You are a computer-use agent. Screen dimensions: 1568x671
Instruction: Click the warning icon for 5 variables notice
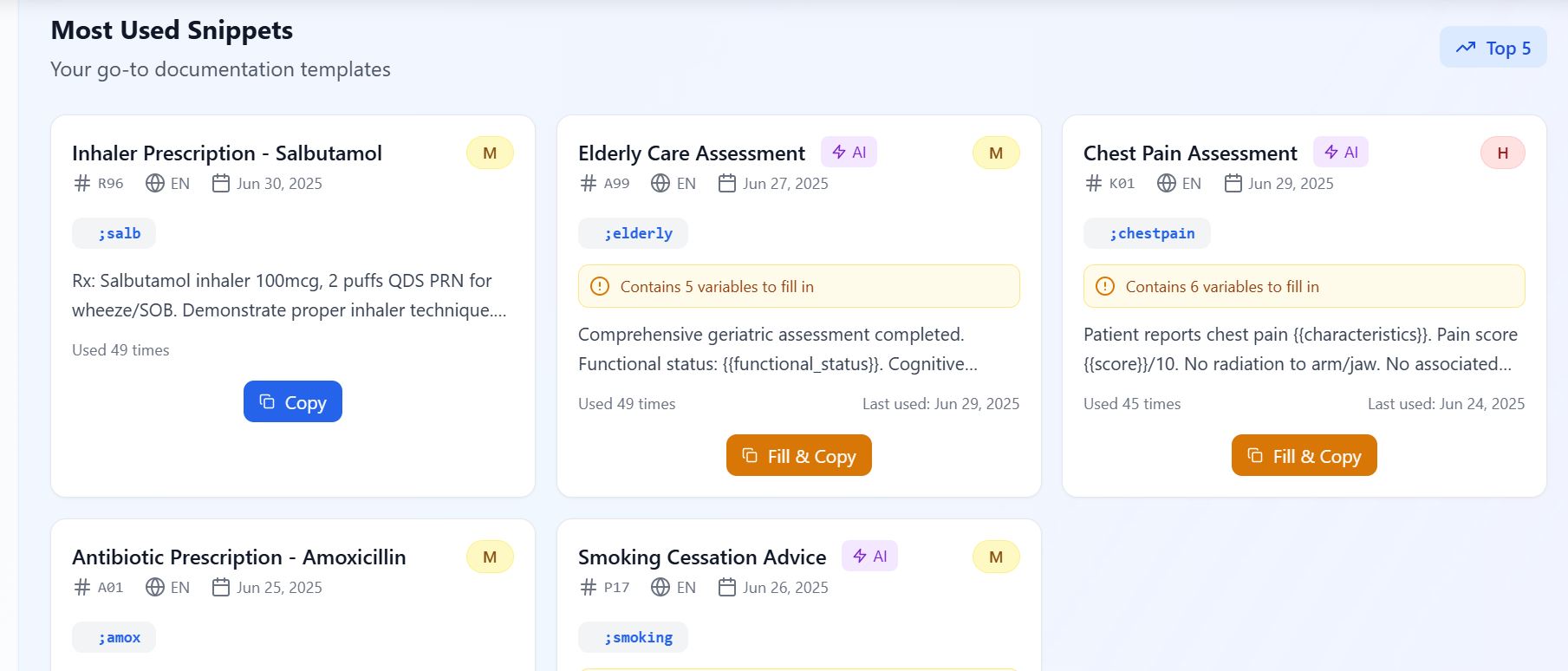coord(600,286)
